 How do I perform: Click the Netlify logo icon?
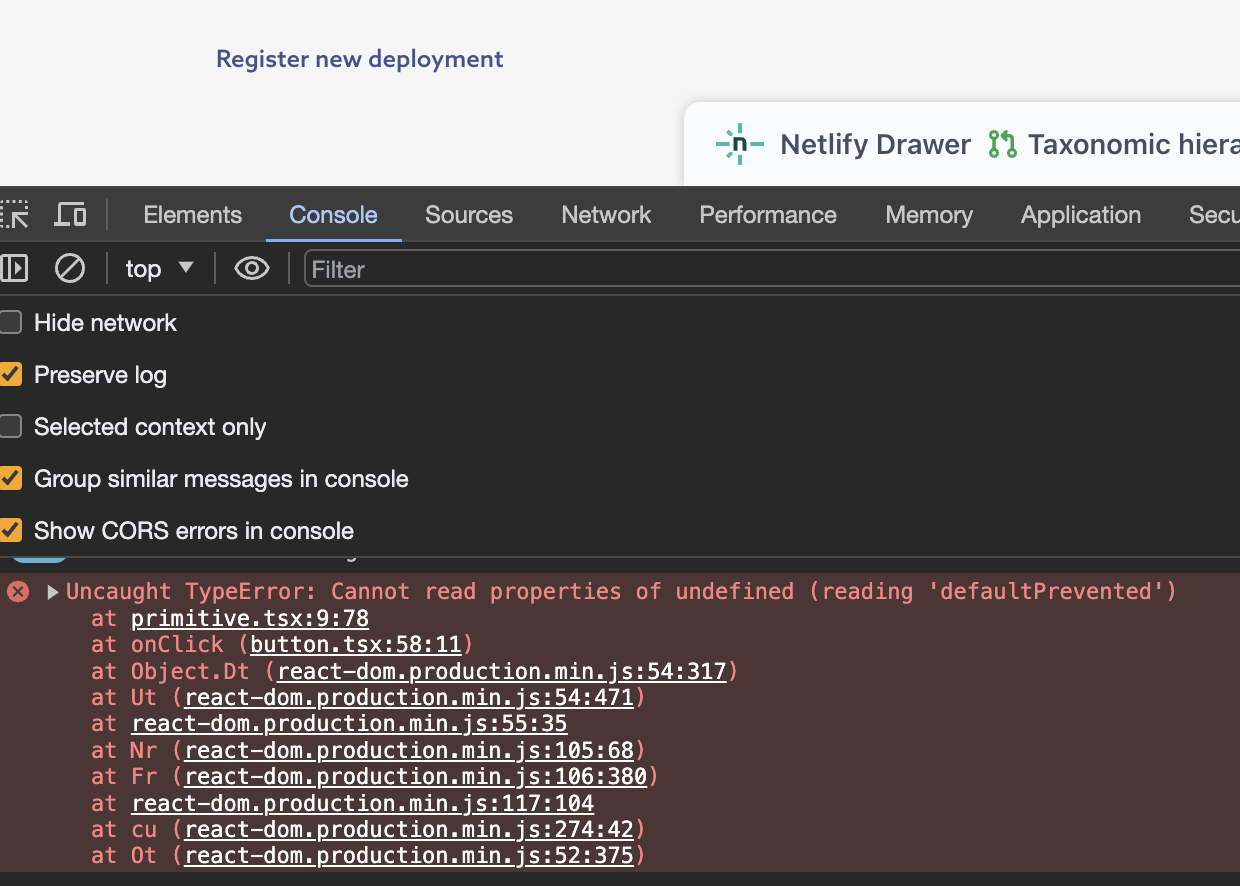pos(740,145)
